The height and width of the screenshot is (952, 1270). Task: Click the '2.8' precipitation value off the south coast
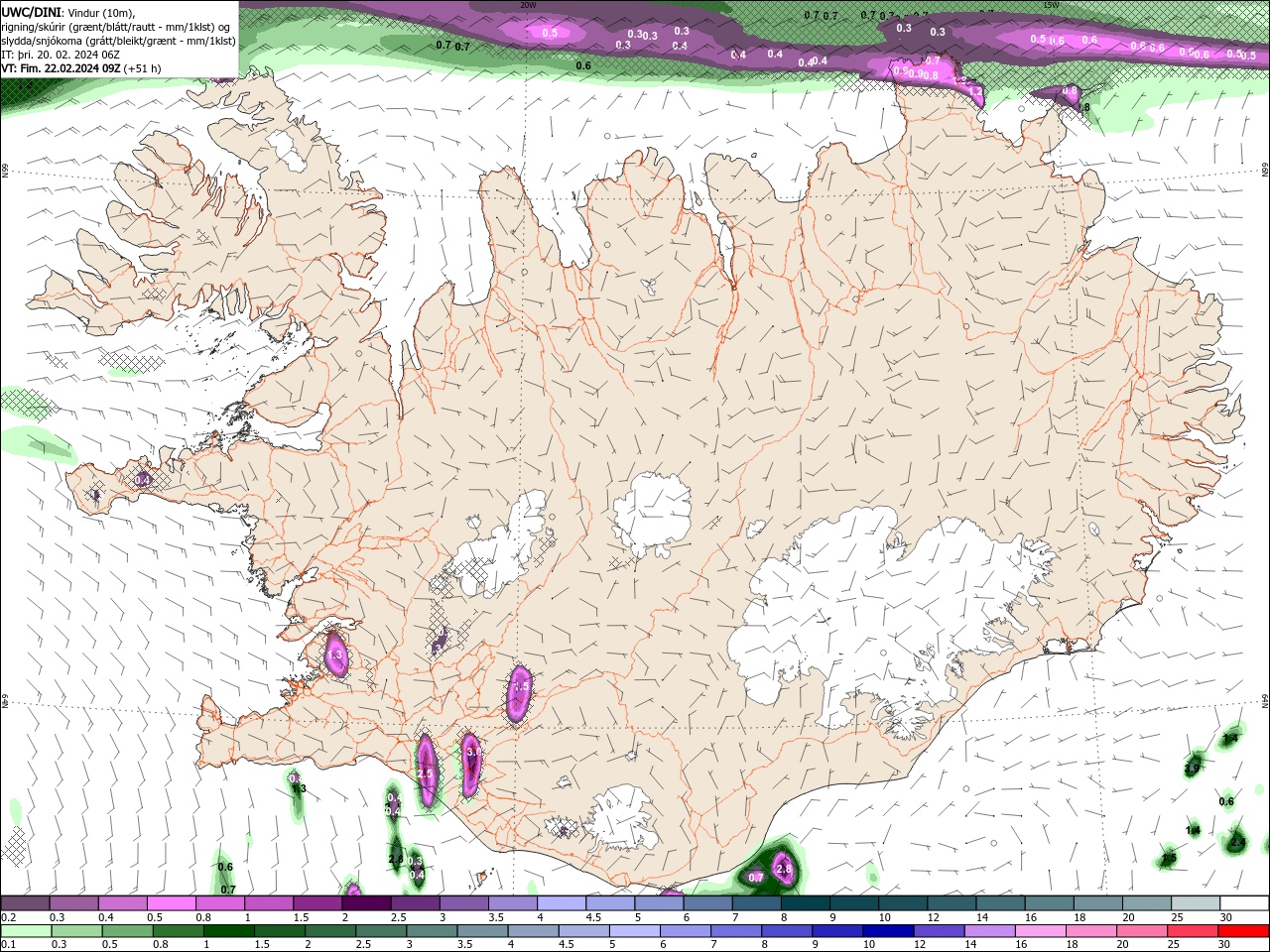[x=784, y=870]
